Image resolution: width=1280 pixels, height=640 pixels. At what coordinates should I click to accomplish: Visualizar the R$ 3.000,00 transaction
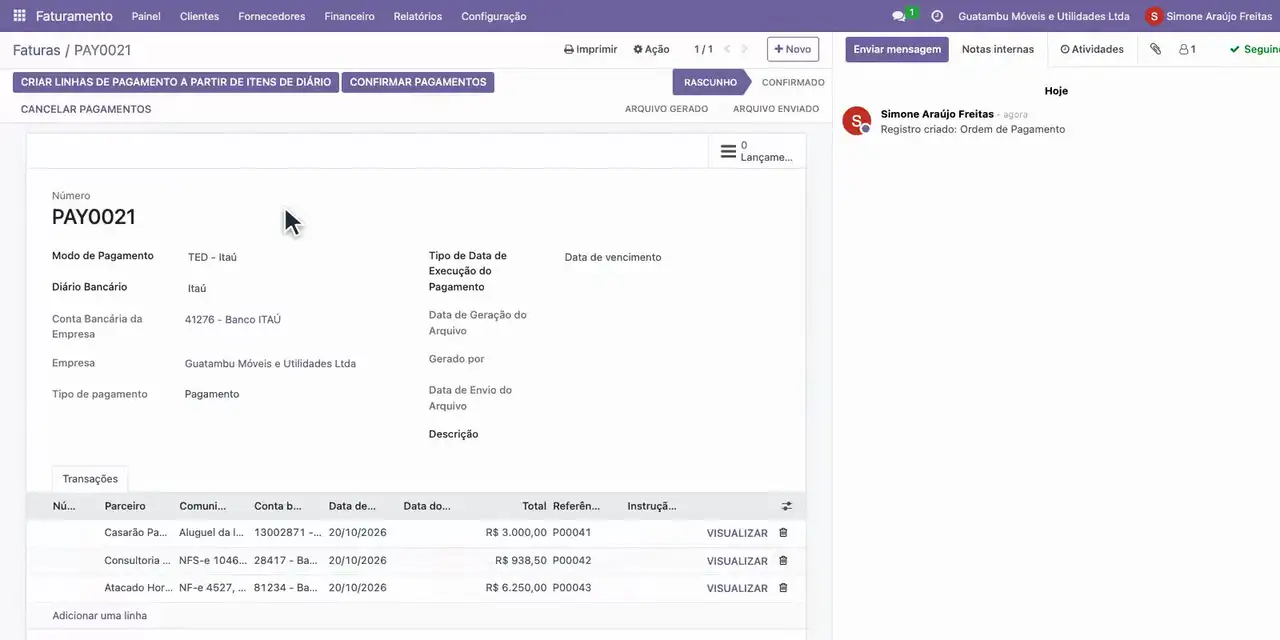tap(737, 534)
